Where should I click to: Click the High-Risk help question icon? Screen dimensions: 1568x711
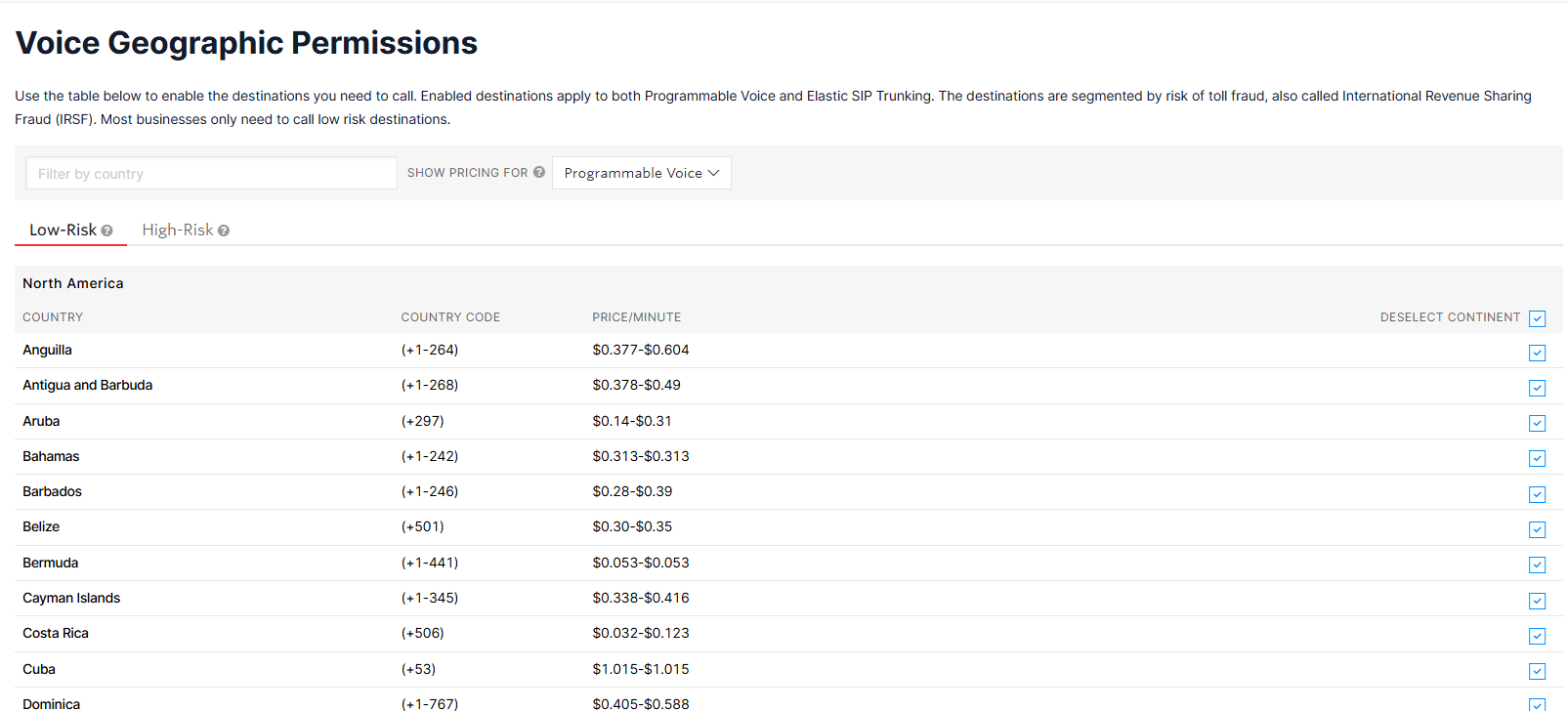pyautogui.click(x=224, y=230)
